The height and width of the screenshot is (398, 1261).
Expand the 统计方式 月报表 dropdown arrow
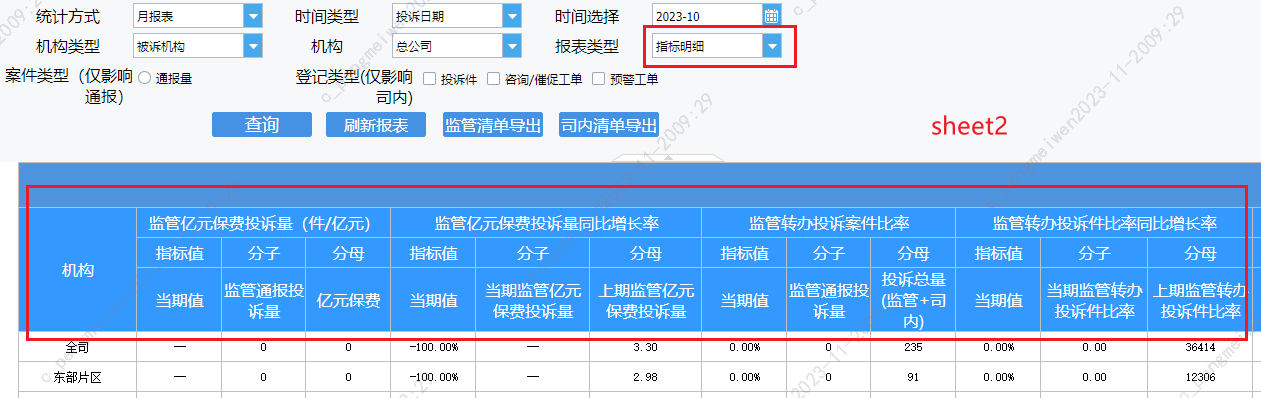(252, 15)
